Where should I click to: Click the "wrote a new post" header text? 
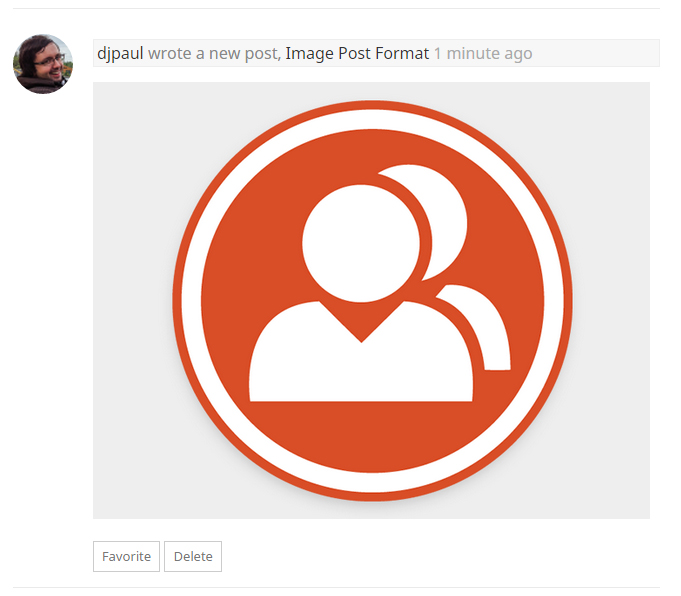pyautogui.click(x=213, y=53)
